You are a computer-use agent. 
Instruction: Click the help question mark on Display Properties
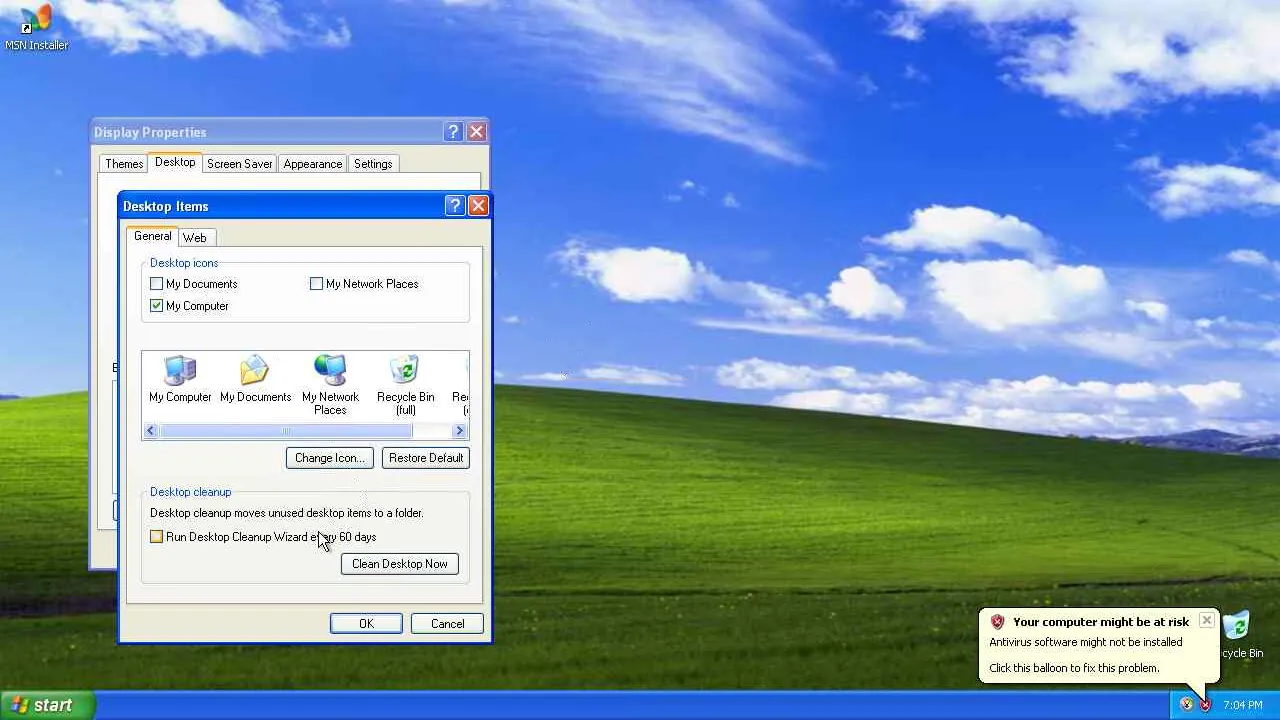point(453,132)
